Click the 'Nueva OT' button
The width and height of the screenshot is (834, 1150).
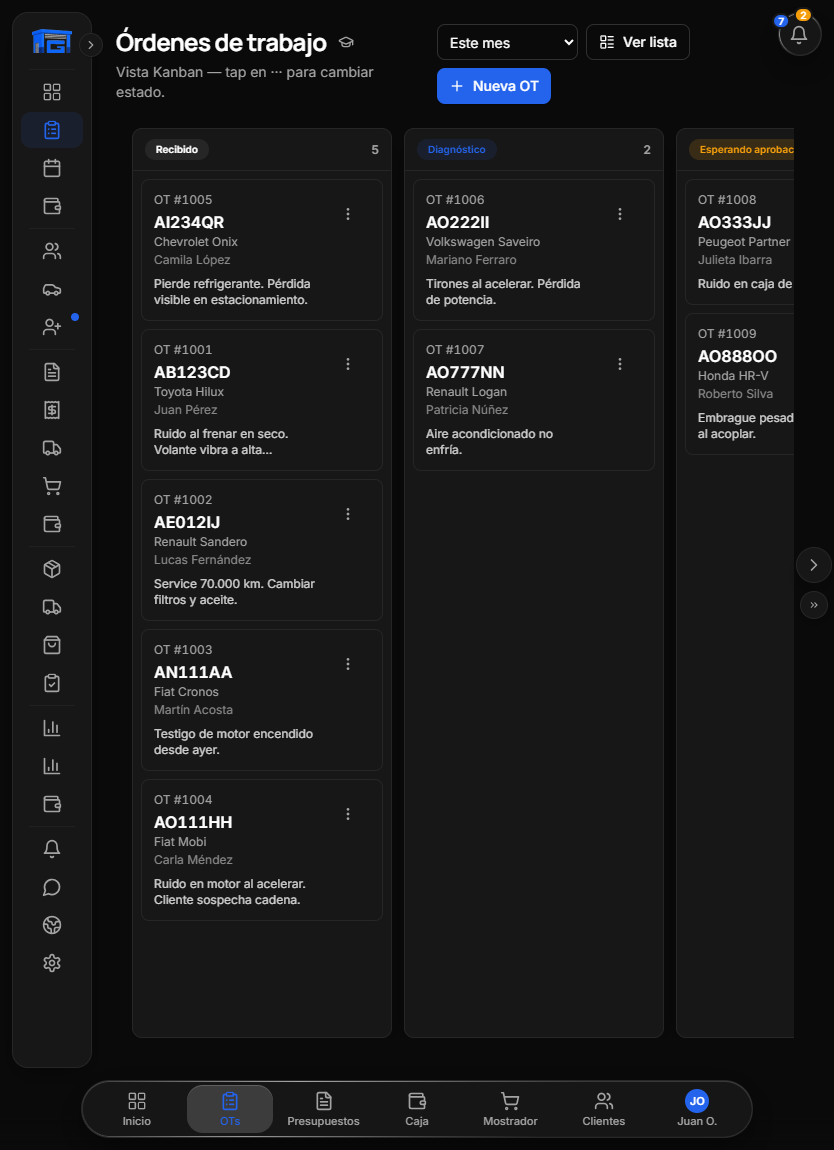click(x=494, y=86)
